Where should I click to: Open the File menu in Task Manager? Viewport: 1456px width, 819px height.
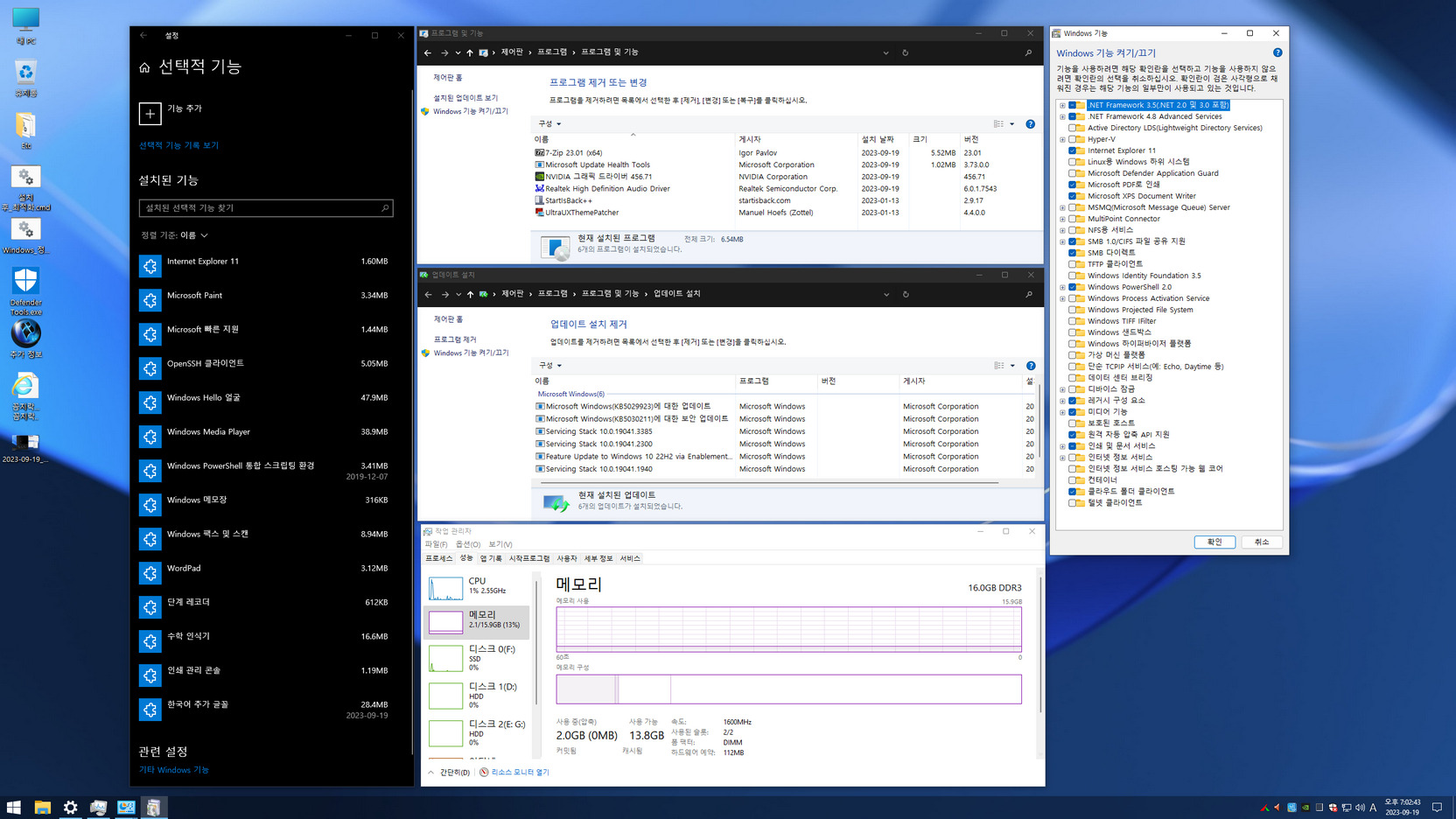[x=436, y=544]
